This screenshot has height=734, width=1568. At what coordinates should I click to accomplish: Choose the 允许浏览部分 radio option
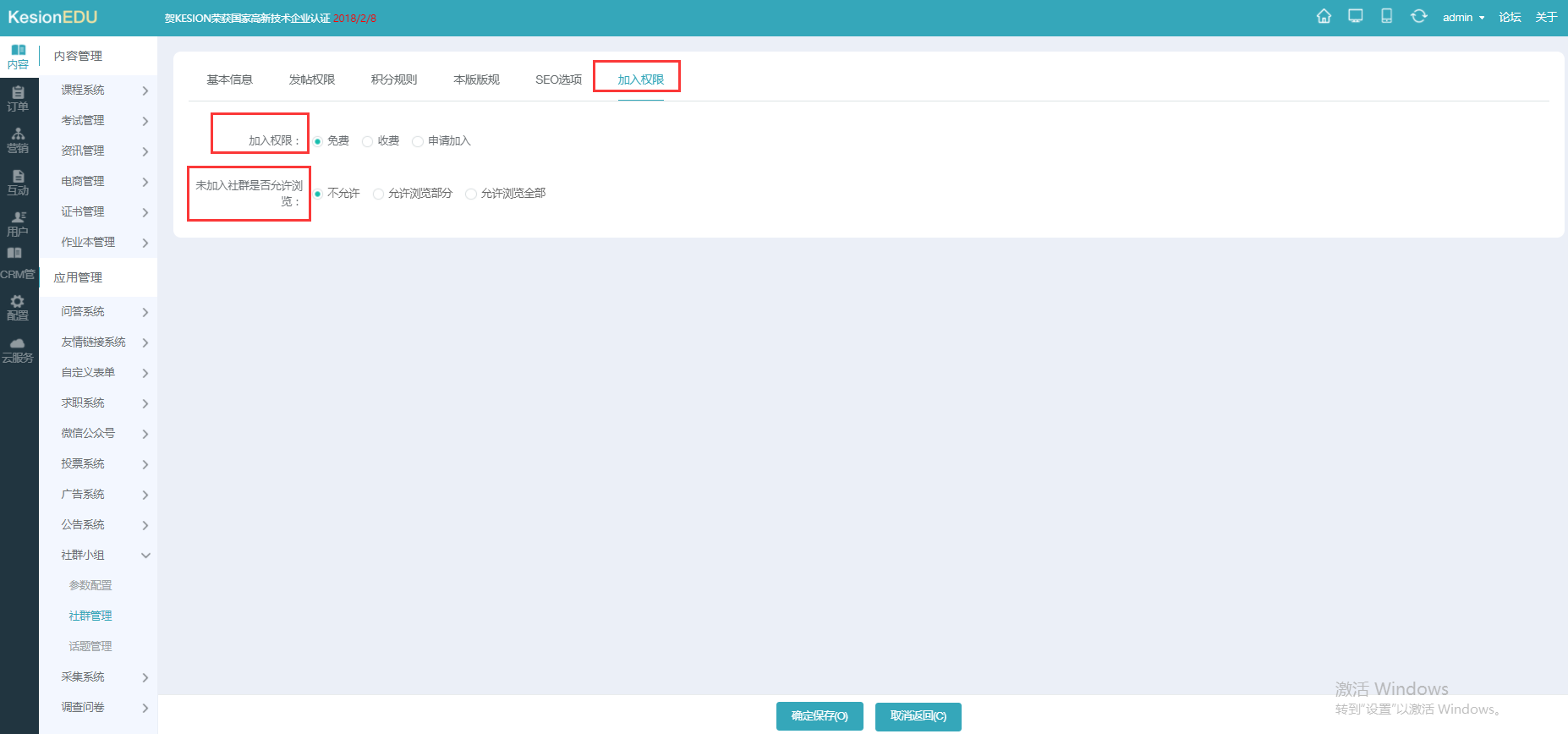pyautogui.click(x=378, y=194)
